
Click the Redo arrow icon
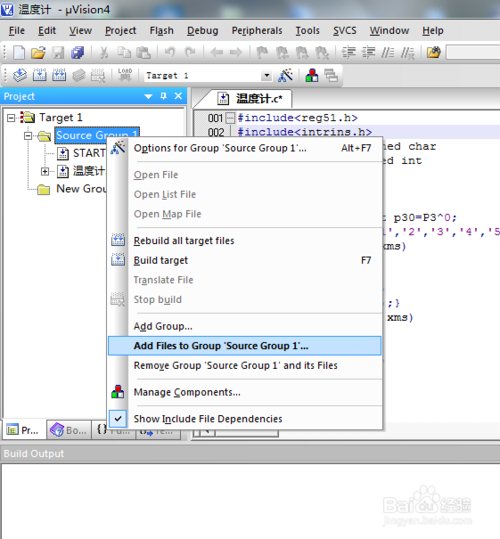coord(190,53)
